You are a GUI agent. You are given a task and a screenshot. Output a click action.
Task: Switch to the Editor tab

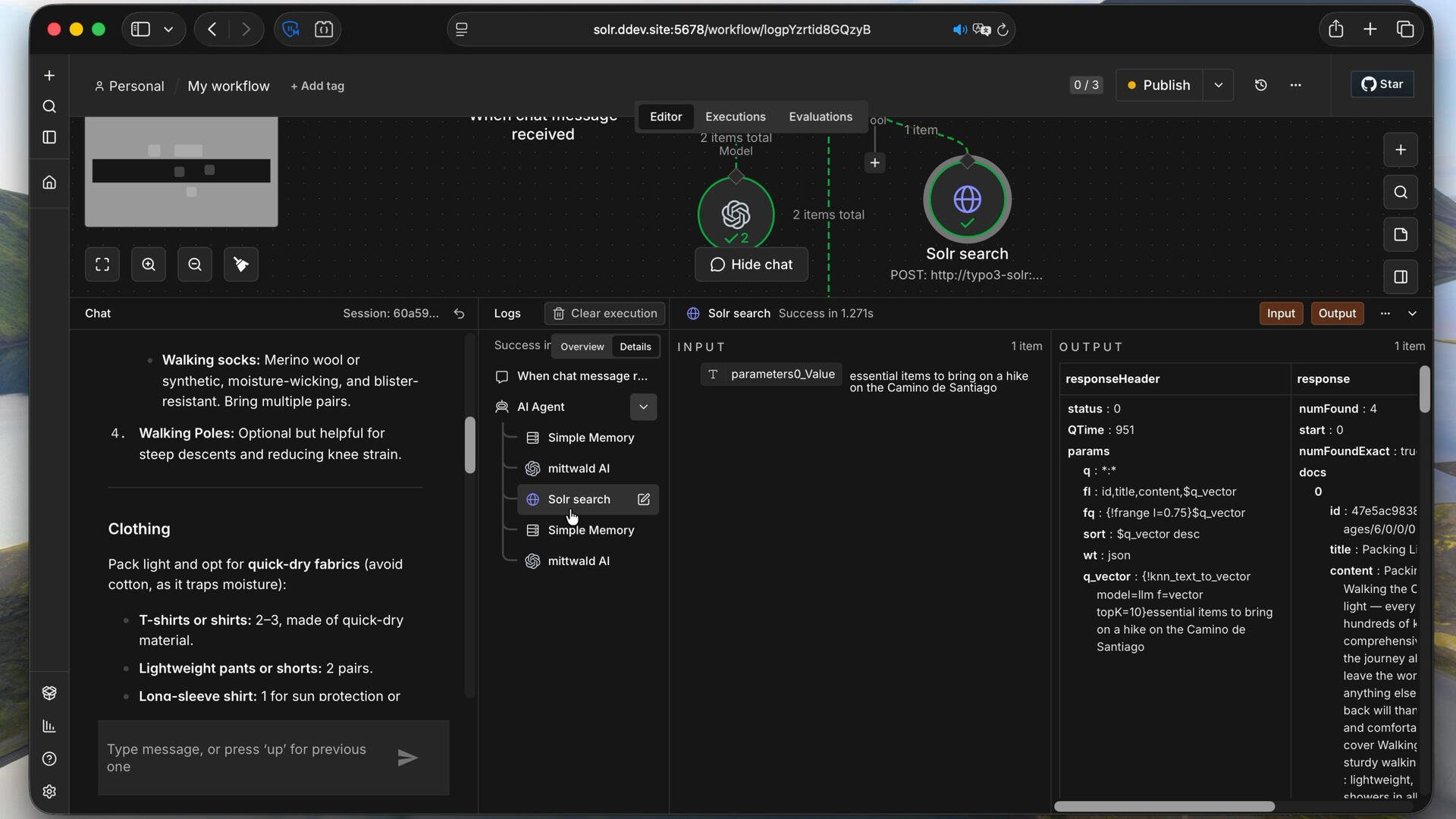[x=666, y=117]
